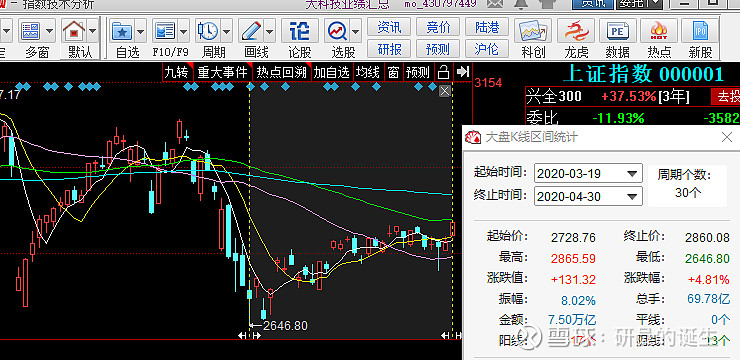Click the 竞价 toolbar button

[438, 27]
